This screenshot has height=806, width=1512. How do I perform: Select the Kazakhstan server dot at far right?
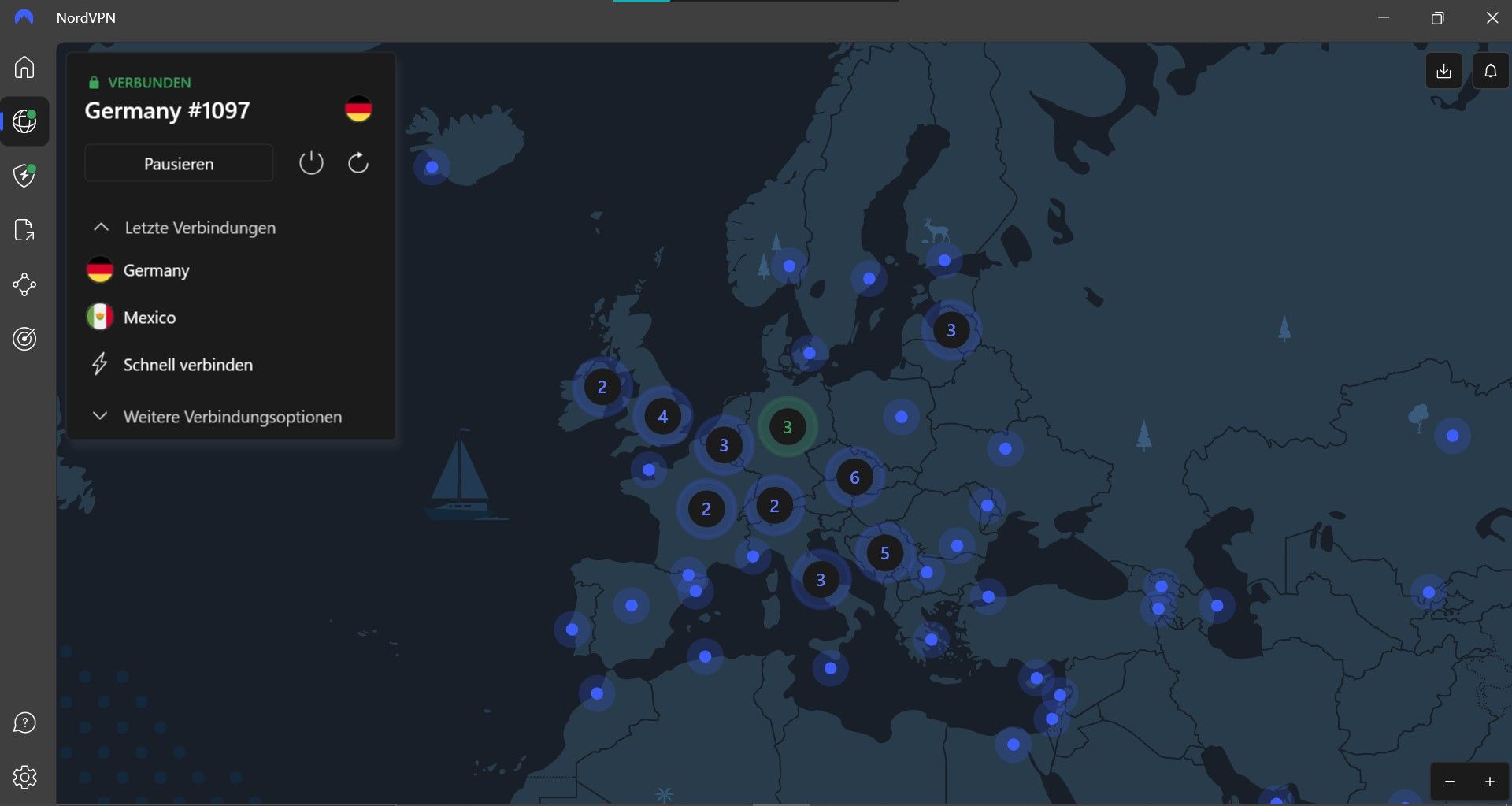point(1453,436)
